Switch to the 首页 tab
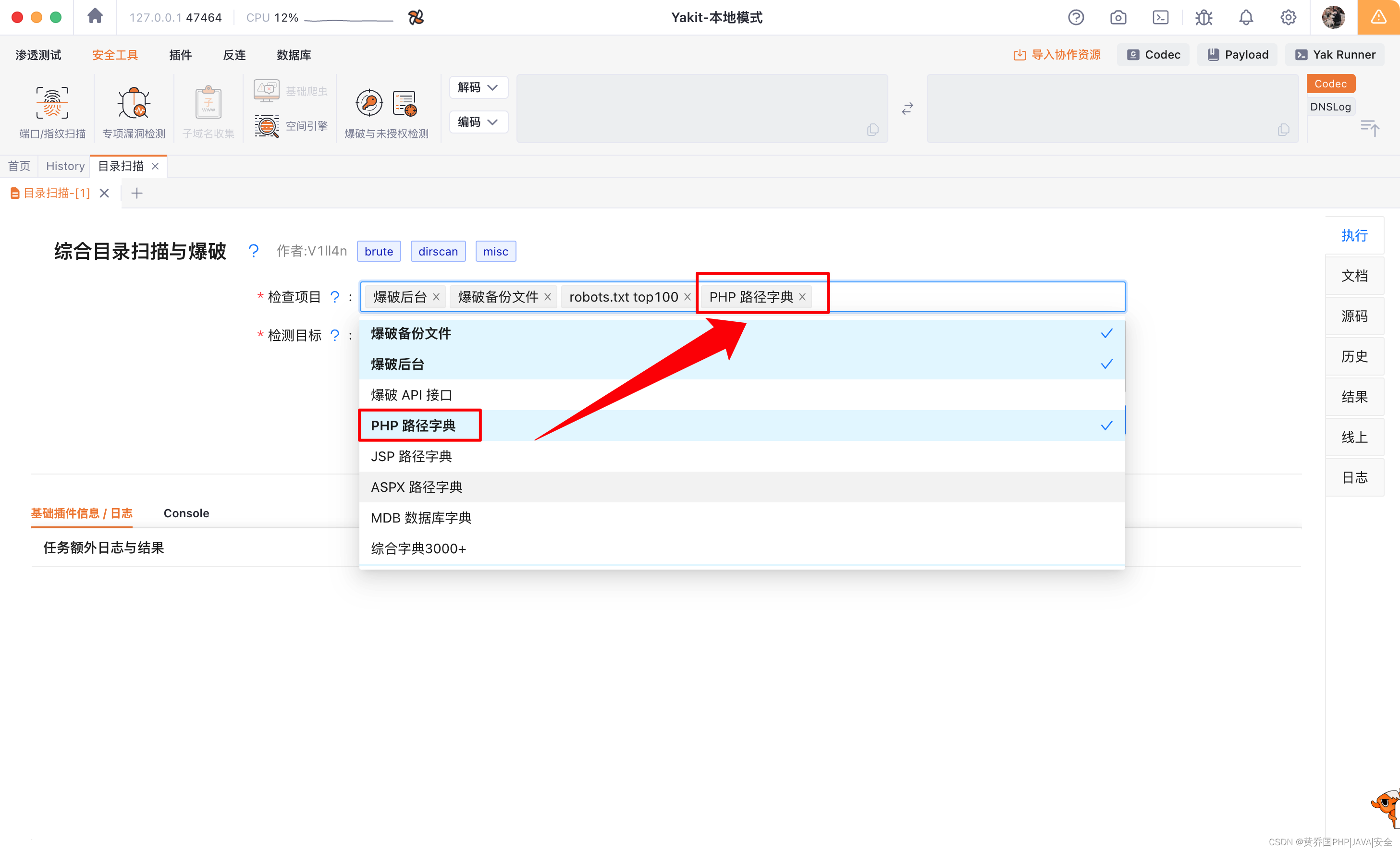This screenshot has height=852, width=1400. click(19, 166)
